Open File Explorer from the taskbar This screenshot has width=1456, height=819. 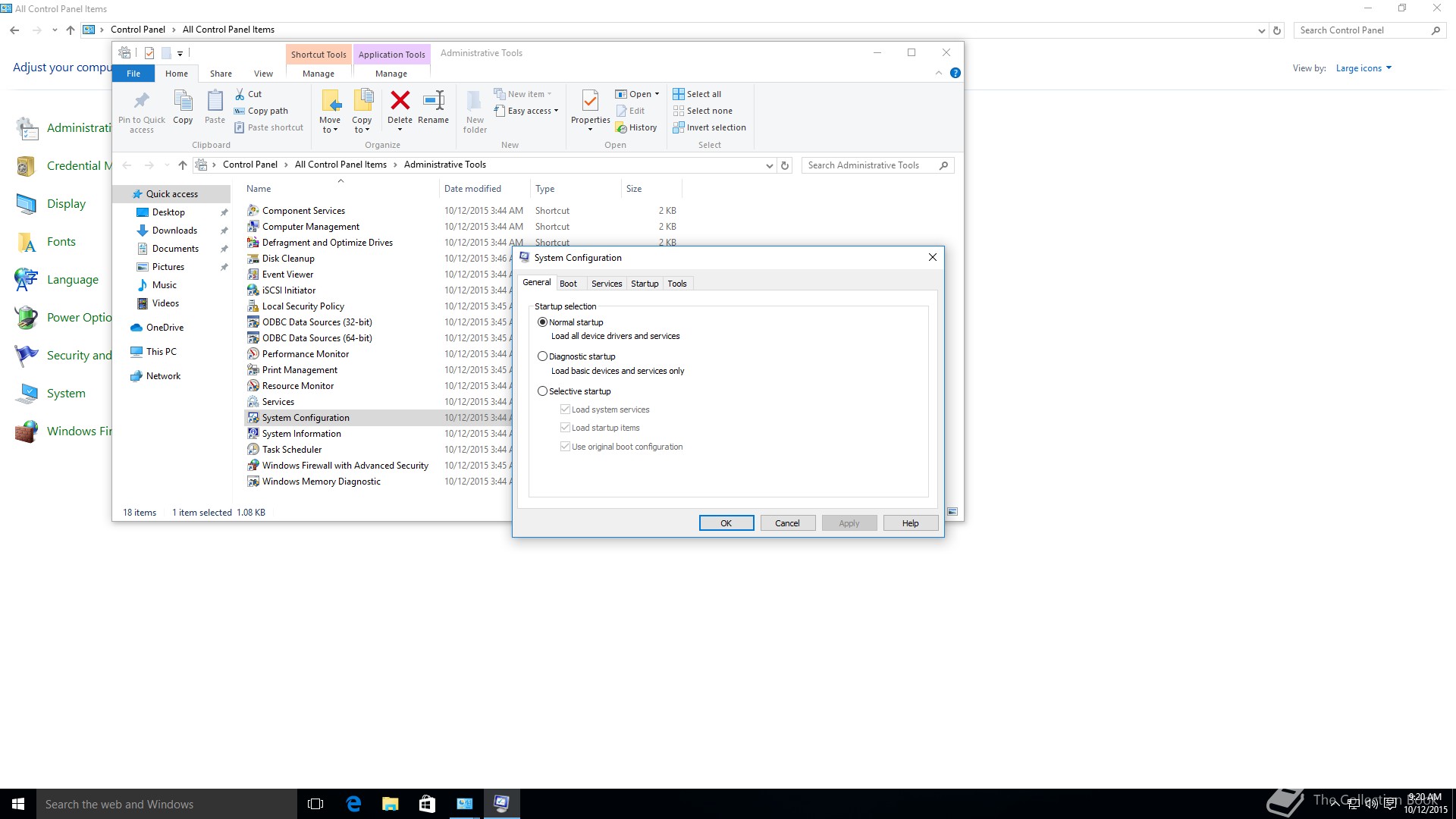pos(390,804)
